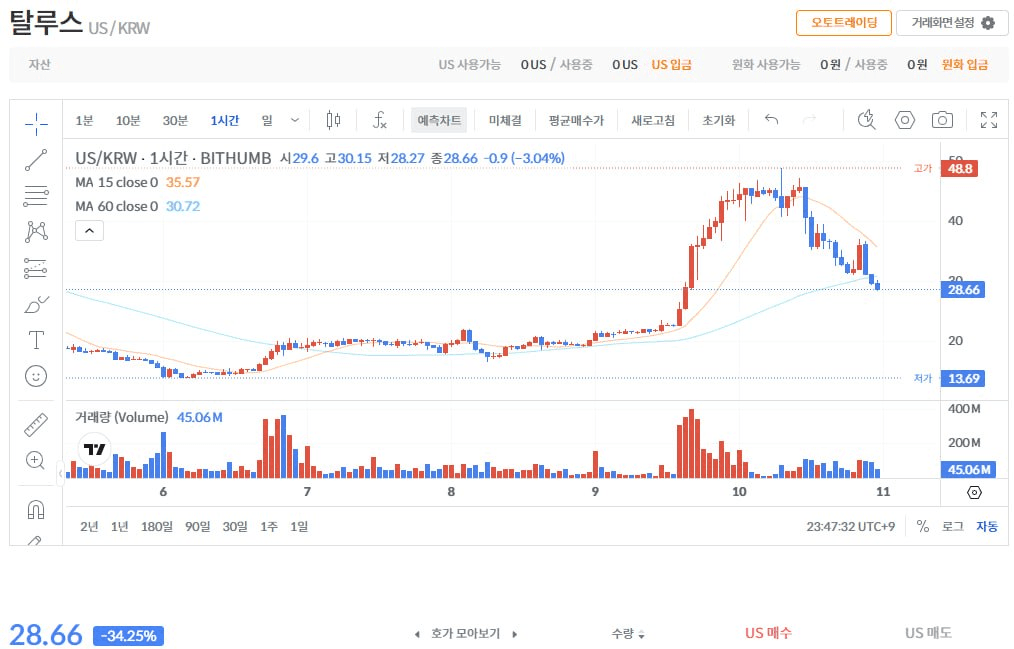Image resolution: width=1014 pixels, height=649 pixels.
Task: Open 거래화면설정 trading screen settings
Action: click(x=953, y=23)
